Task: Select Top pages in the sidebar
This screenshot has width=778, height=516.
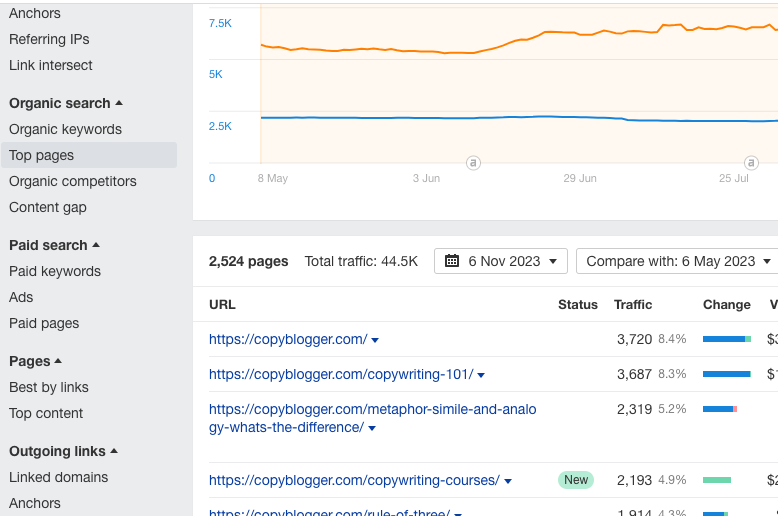Action: 42,155
